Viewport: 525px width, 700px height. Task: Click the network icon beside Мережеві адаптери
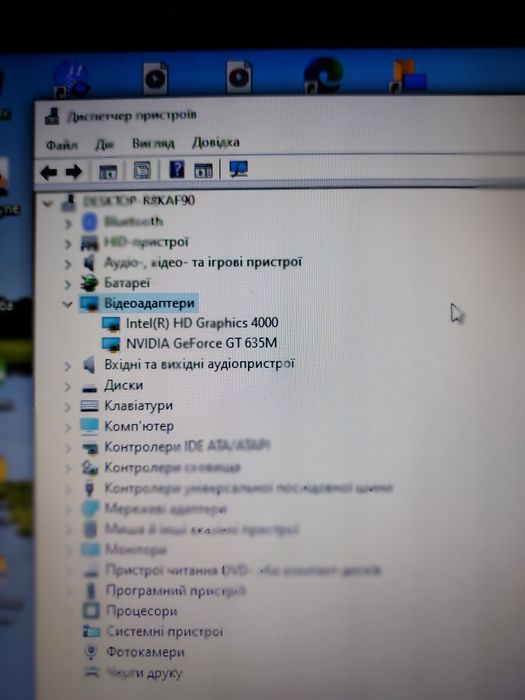coord(90,509)
